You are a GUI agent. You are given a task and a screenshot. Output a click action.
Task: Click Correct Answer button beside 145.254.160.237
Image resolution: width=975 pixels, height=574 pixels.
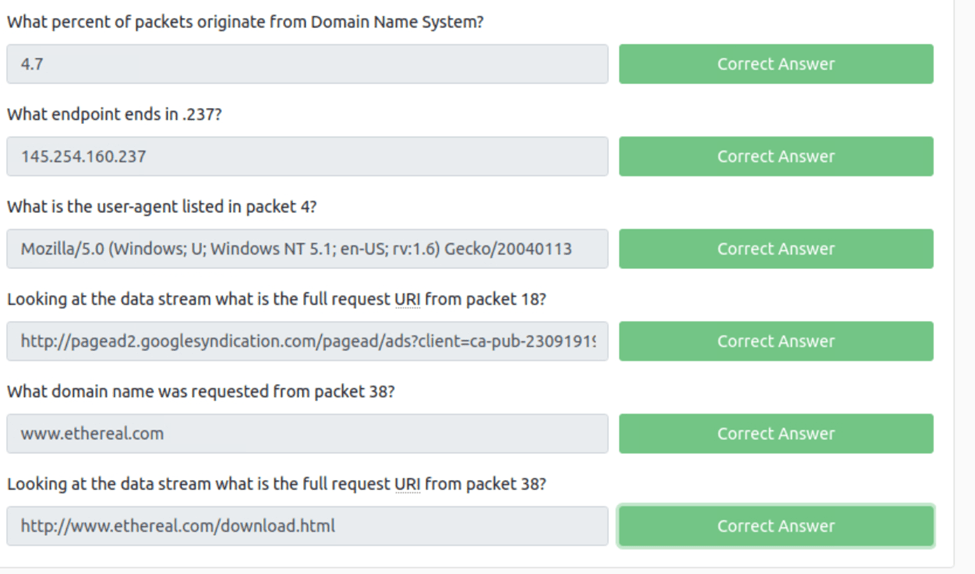(776, 156)
